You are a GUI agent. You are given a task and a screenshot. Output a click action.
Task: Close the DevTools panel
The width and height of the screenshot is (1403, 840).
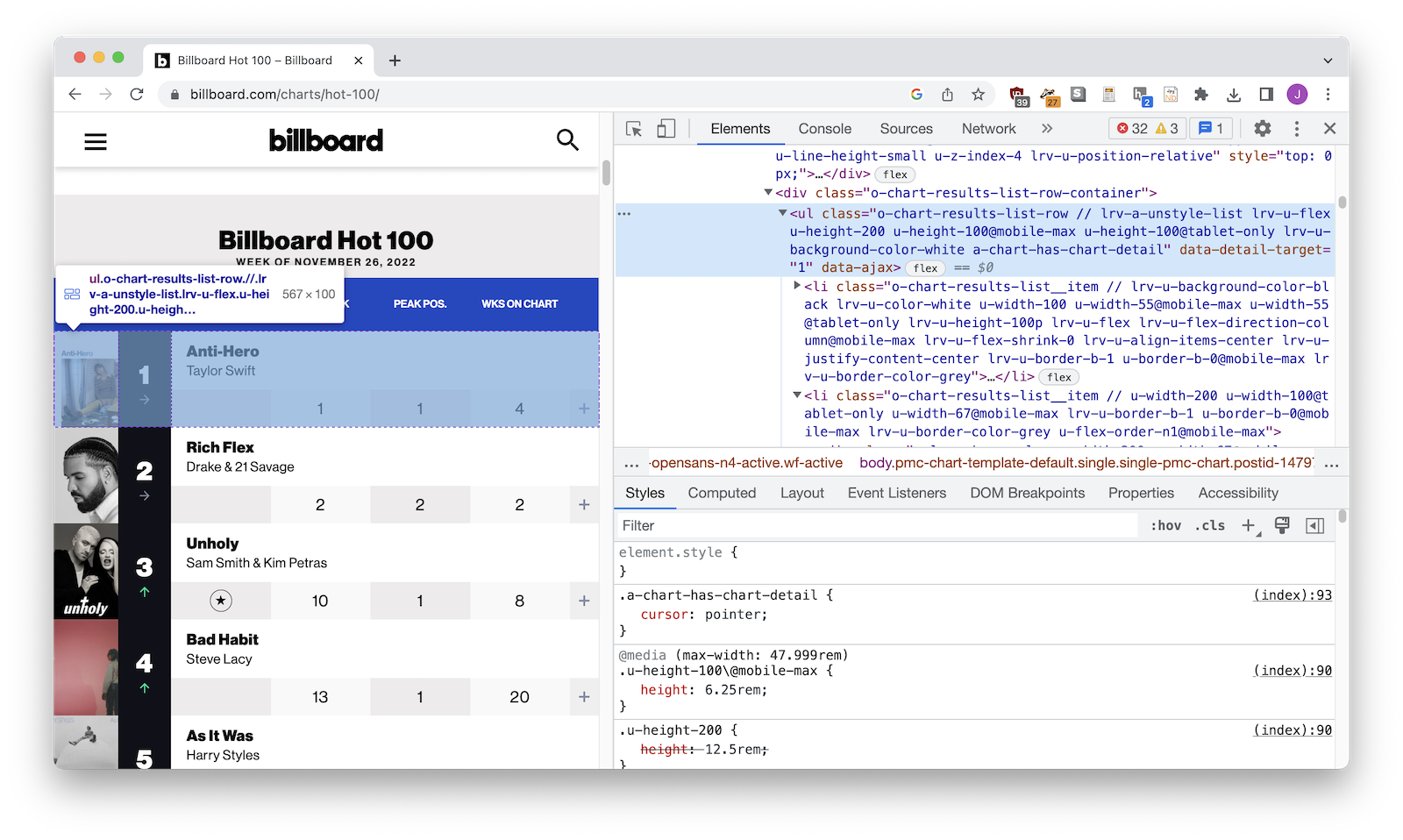1329,129
